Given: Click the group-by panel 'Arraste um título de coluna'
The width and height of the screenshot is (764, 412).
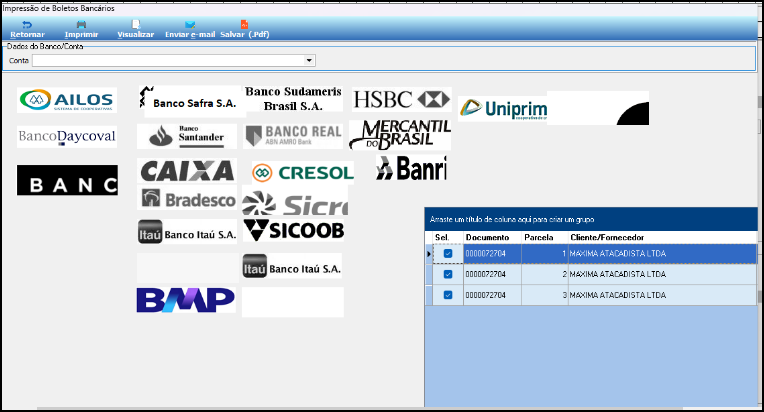Looking at the screenshot, I should (x=591, y=219).
